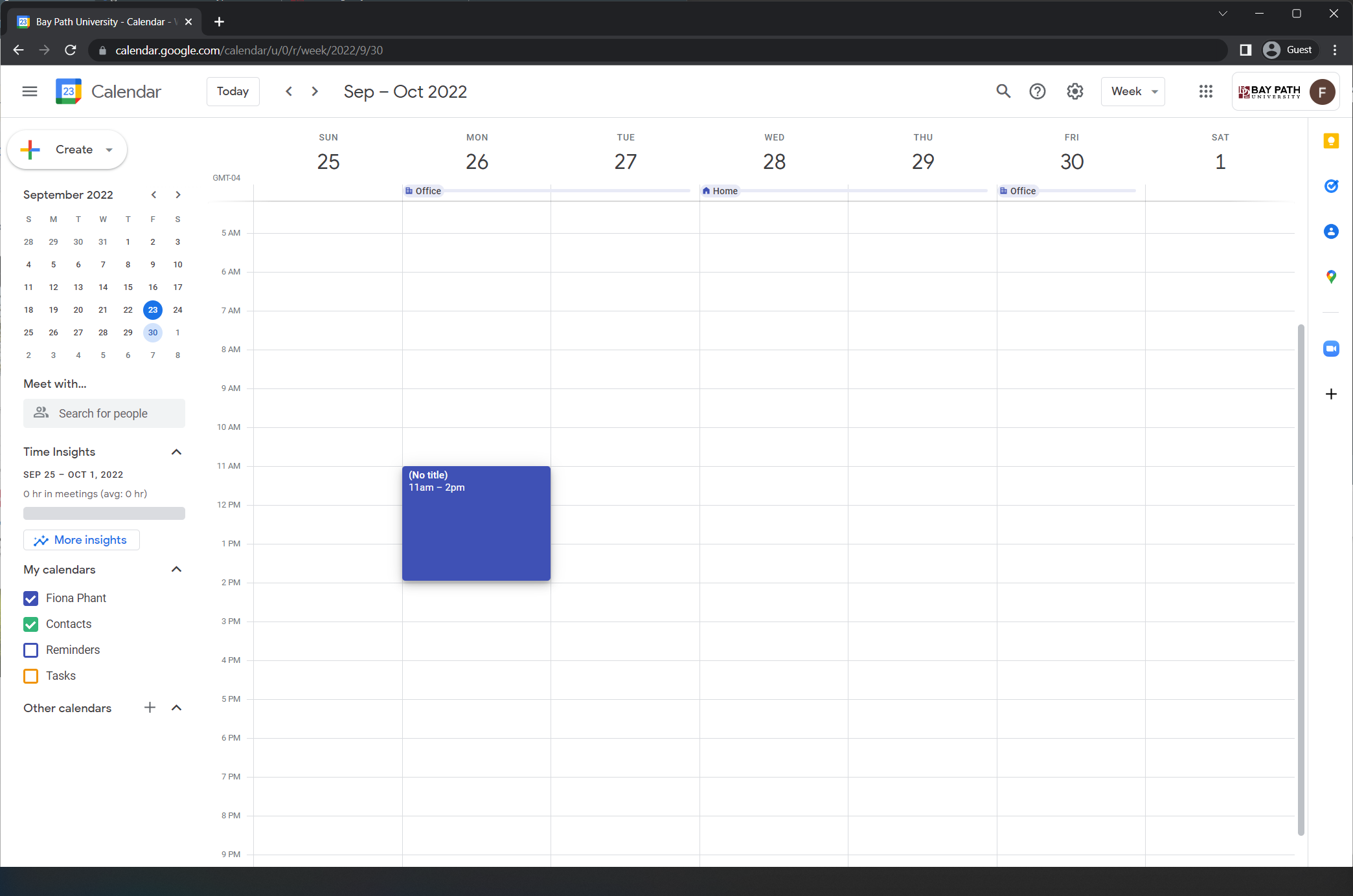Screen dimensions: 1353x896
Task: Collapse the My calendars section
Action: pos(176,570)
